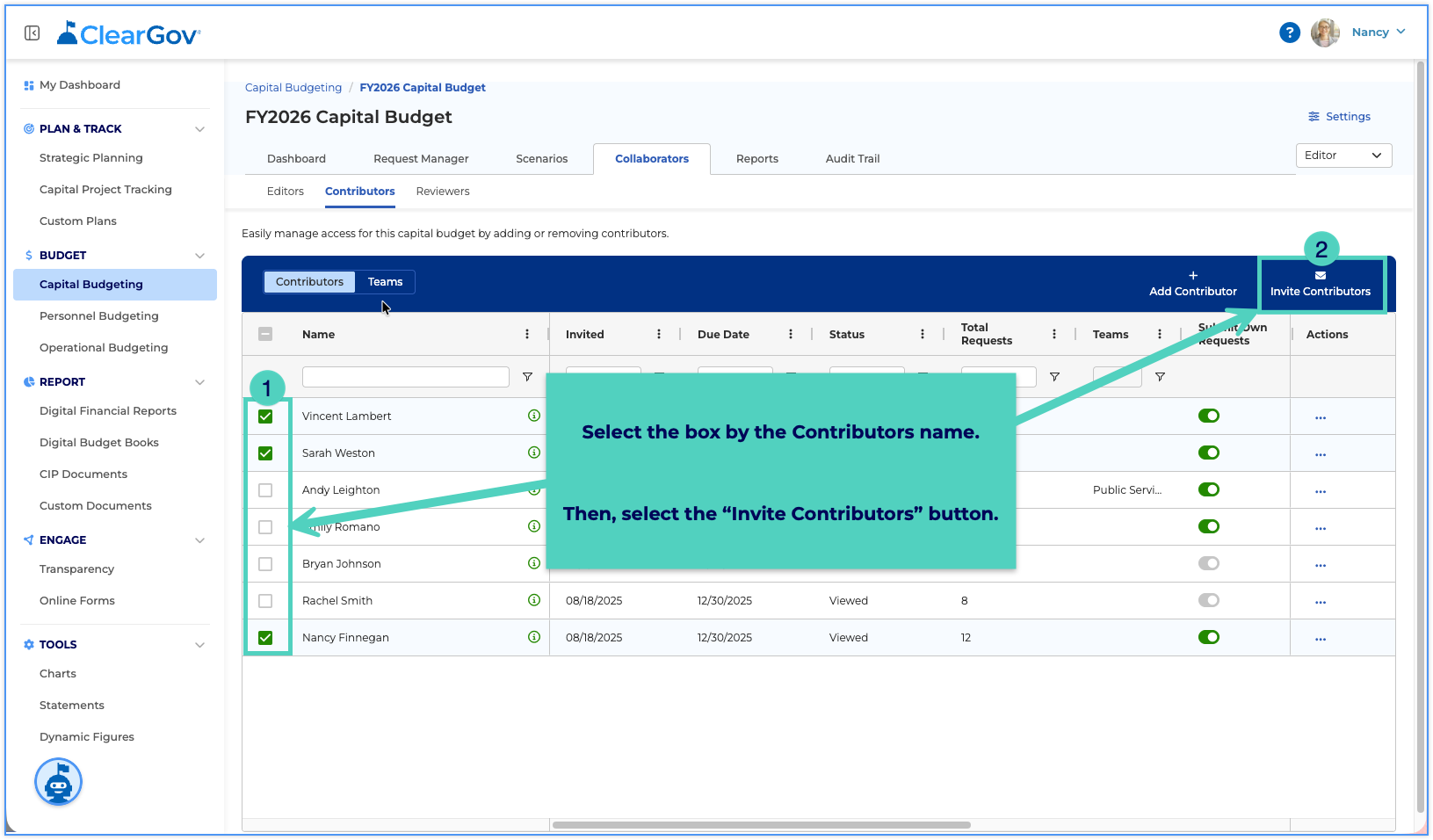The image size is (1433, 840).
Task: Open the Name column menu dots
Action: click(527, 334)
